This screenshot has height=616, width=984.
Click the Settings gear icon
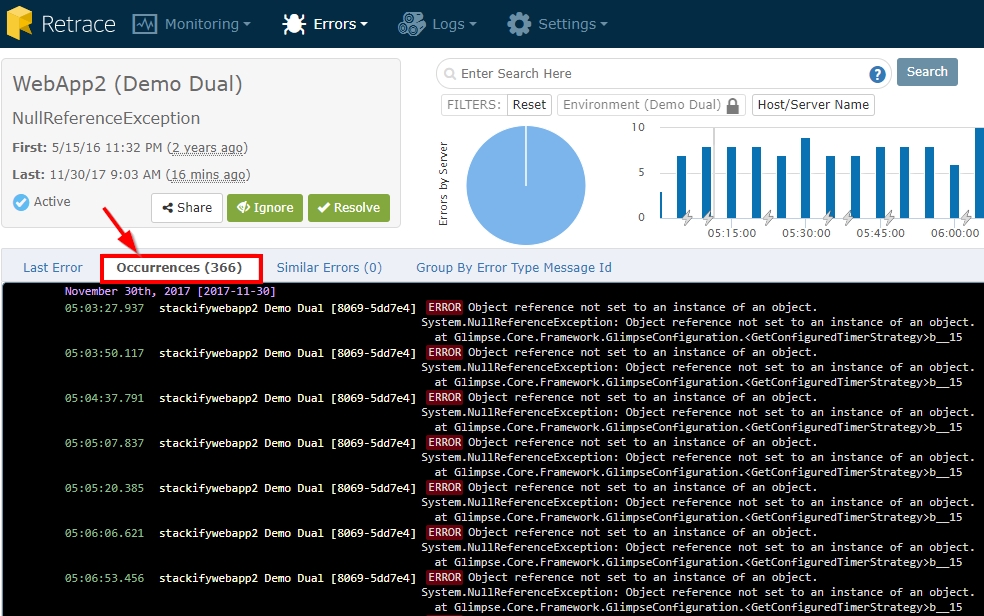pyautogui.click(x=519, y=24)
